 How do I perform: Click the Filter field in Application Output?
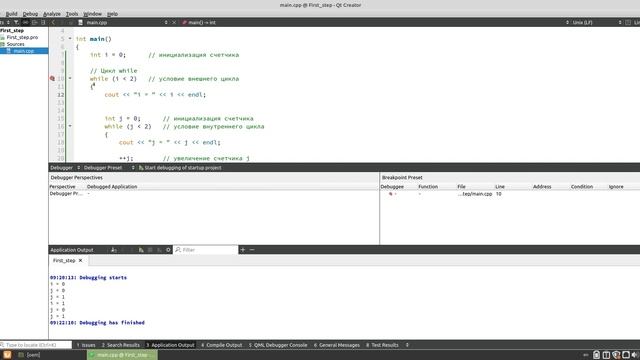[x=206, y=250]
